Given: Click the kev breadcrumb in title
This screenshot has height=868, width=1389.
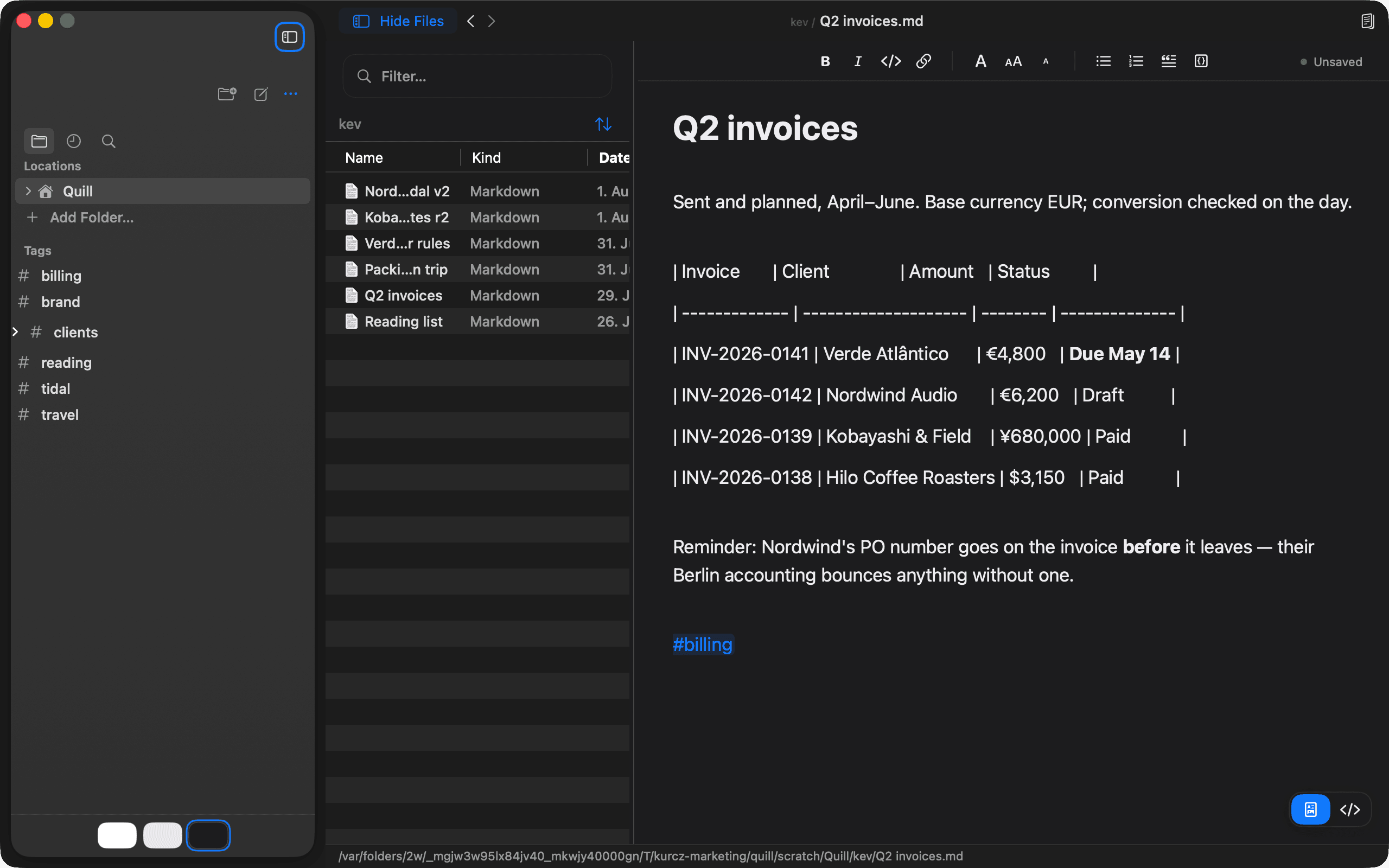Looking at the screenshot, I should [x=799, y=22].
